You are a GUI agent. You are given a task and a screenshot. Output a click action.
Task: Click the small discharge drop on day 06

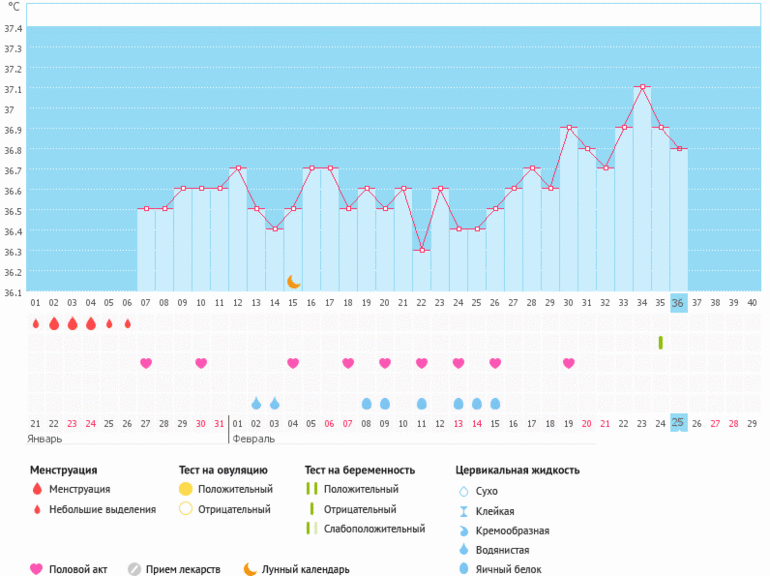coord(127,324)
